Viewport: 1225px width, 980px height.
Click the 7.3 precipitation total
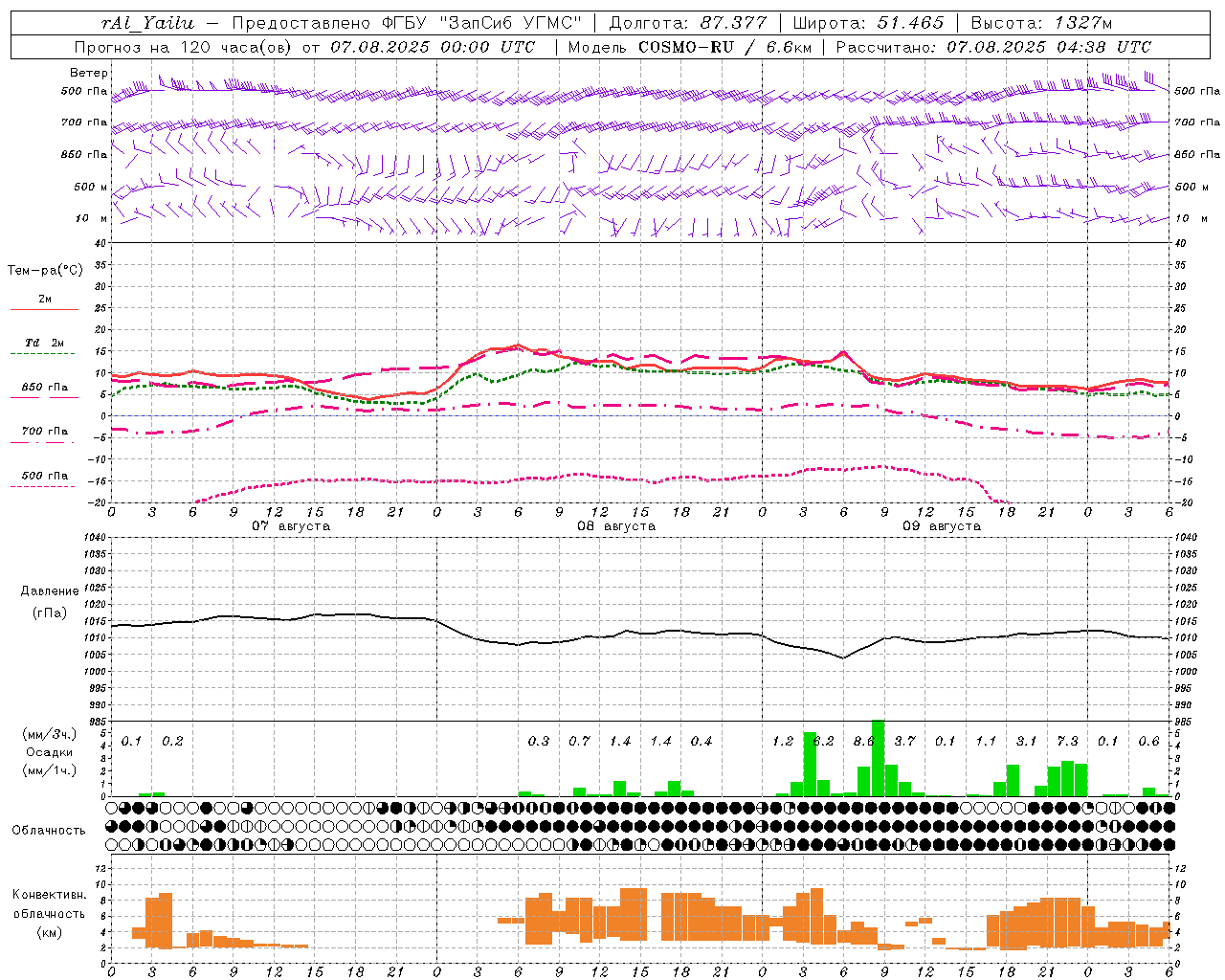click(1068, 742)
